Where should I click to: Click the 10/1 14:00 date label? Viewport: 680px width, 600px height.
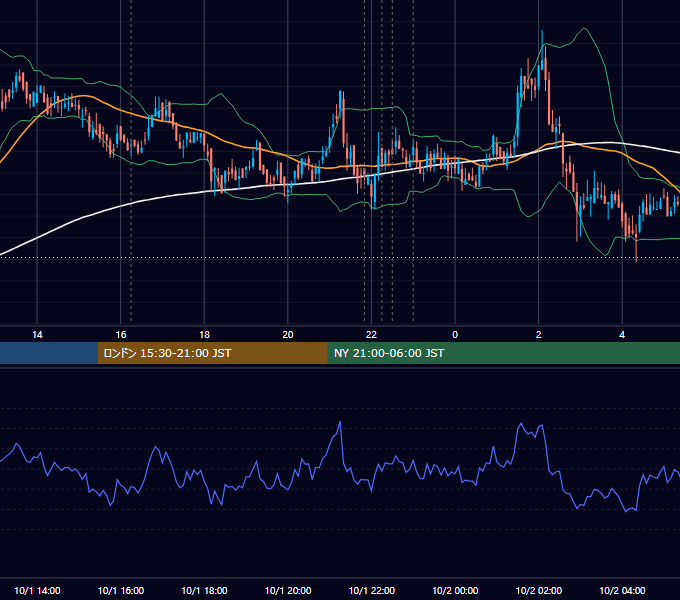(x=37, y=590)
